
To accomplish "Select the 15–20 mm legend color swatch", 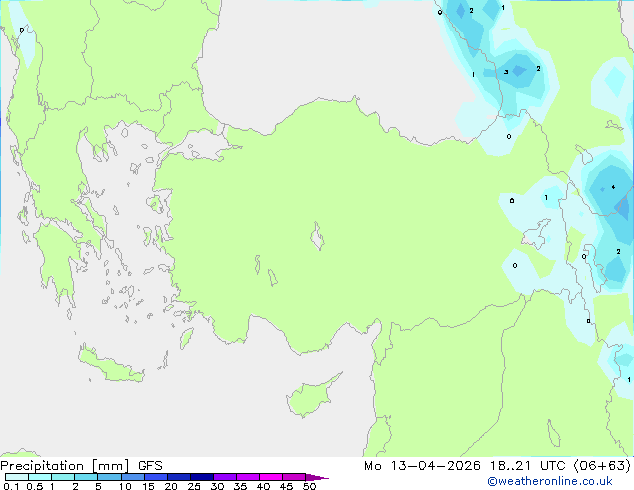I will (156, 477).
